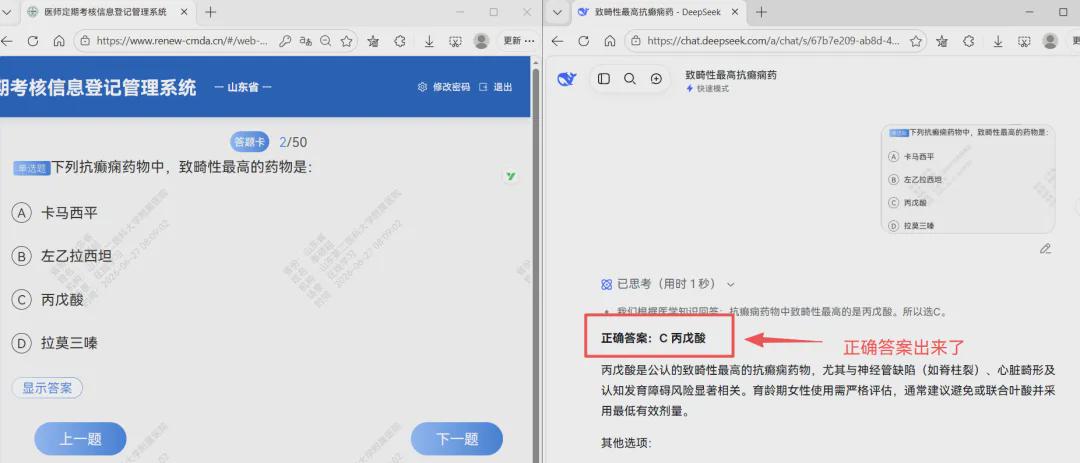This screenshot has width=1080, height=463.
Task: Click 显示答案 show answer button
Action: 48,388
